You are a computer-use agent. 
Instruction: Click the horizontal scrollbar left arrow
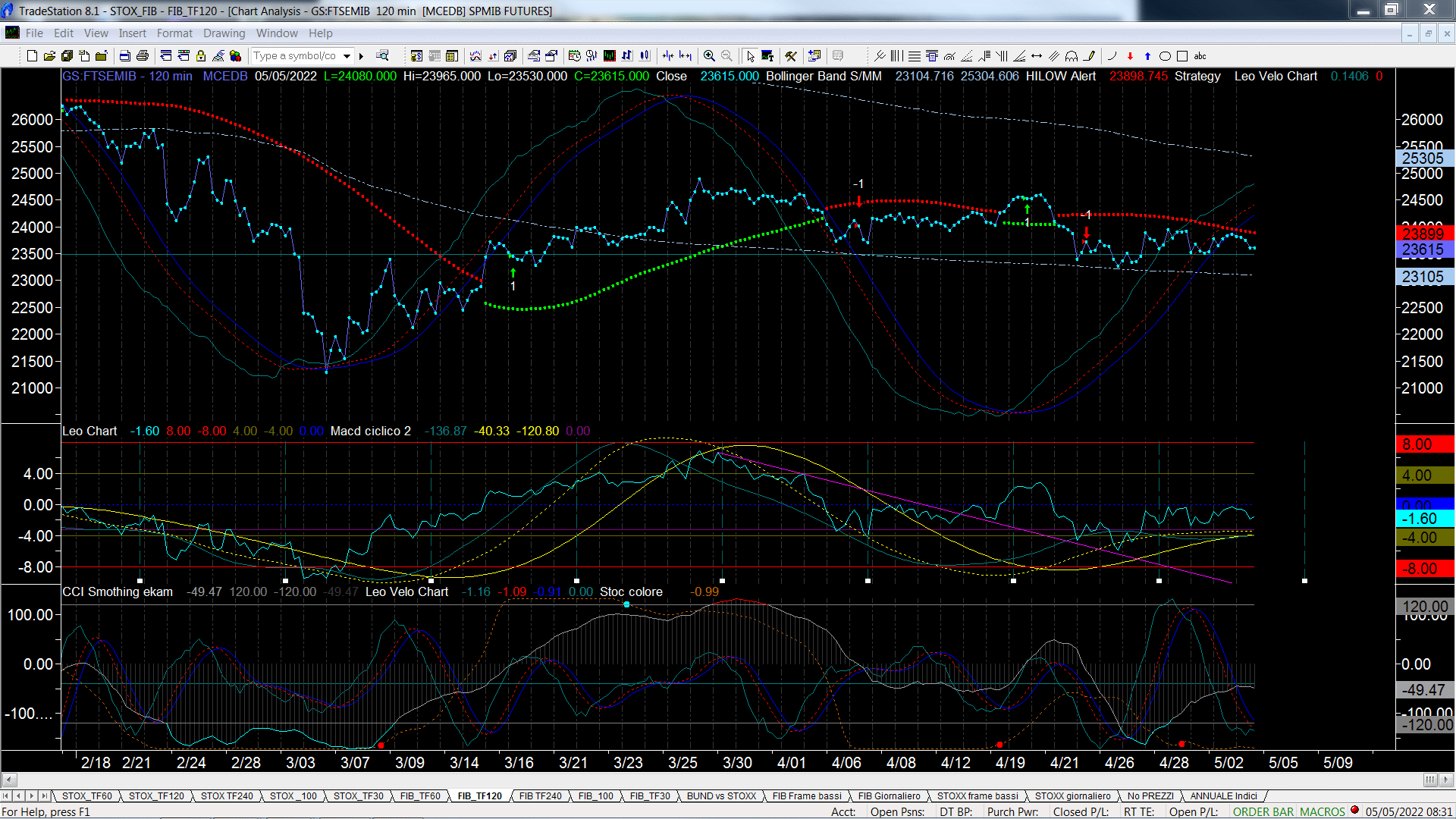click(x=9, y=780)
